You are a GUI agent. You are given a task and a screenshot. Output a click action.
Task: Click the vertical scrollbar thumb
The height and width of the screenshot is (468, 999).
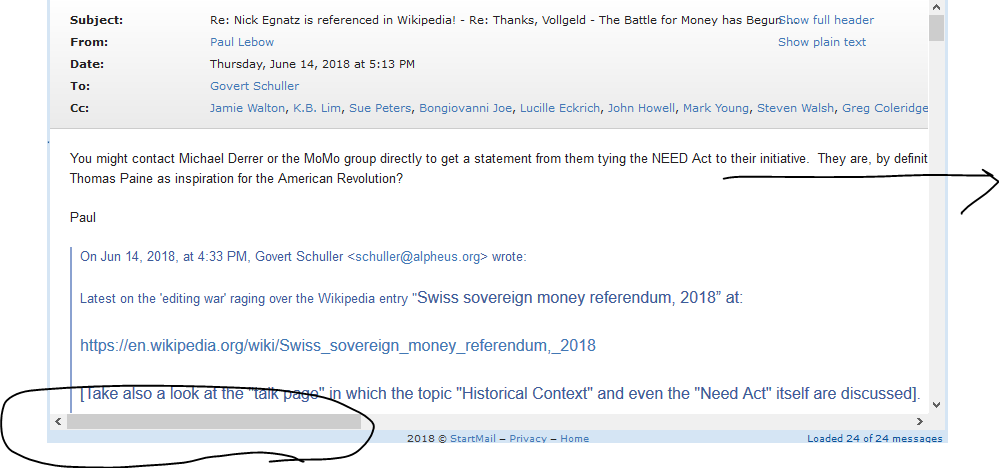point(936,26)
